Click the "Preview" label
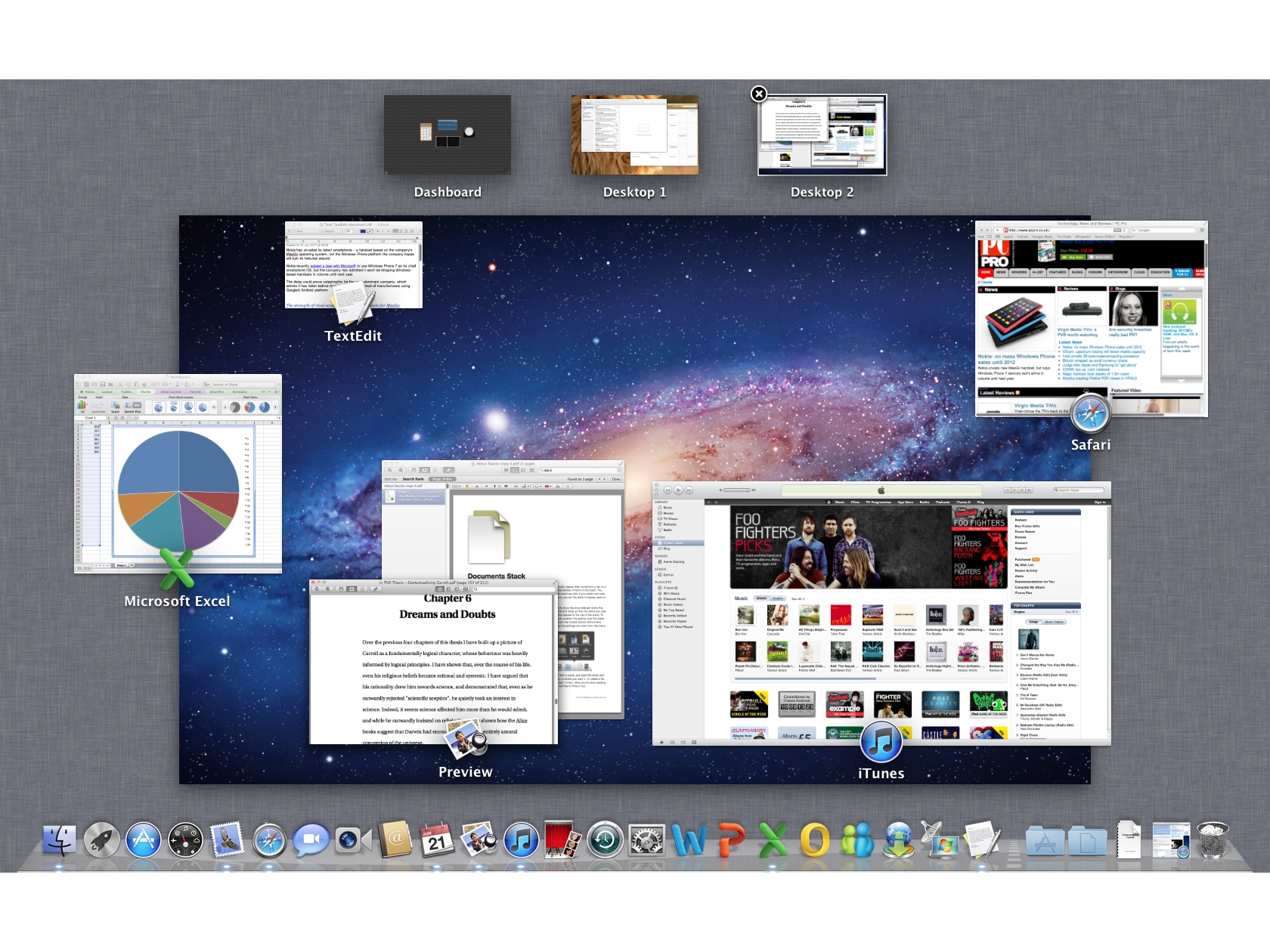The image size is (1270, 952). tap(466, 771)
